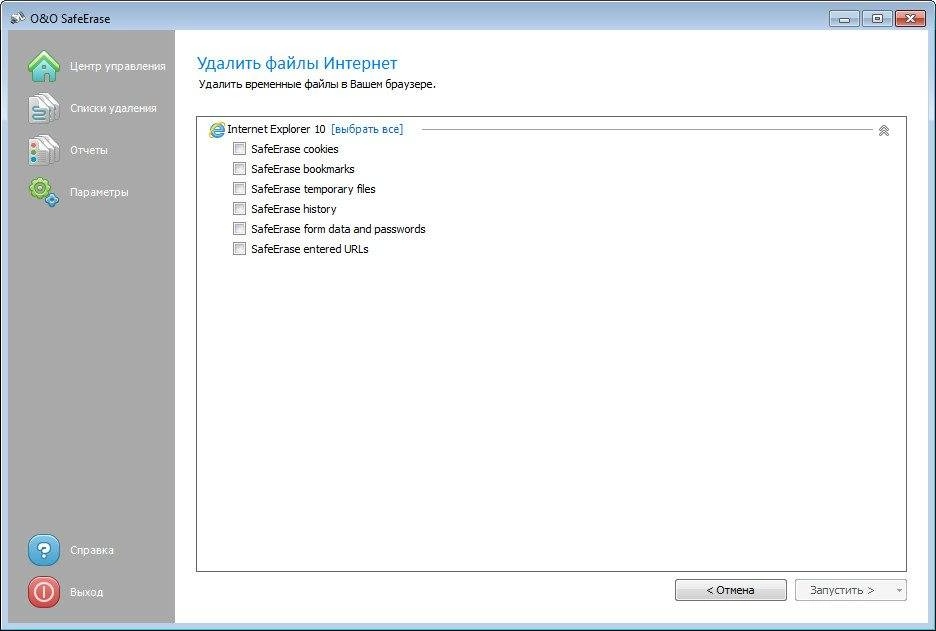Collapse the Internet Explorer 10 group
The height and width of the screenshot is (631, 936).
(884, 130)
